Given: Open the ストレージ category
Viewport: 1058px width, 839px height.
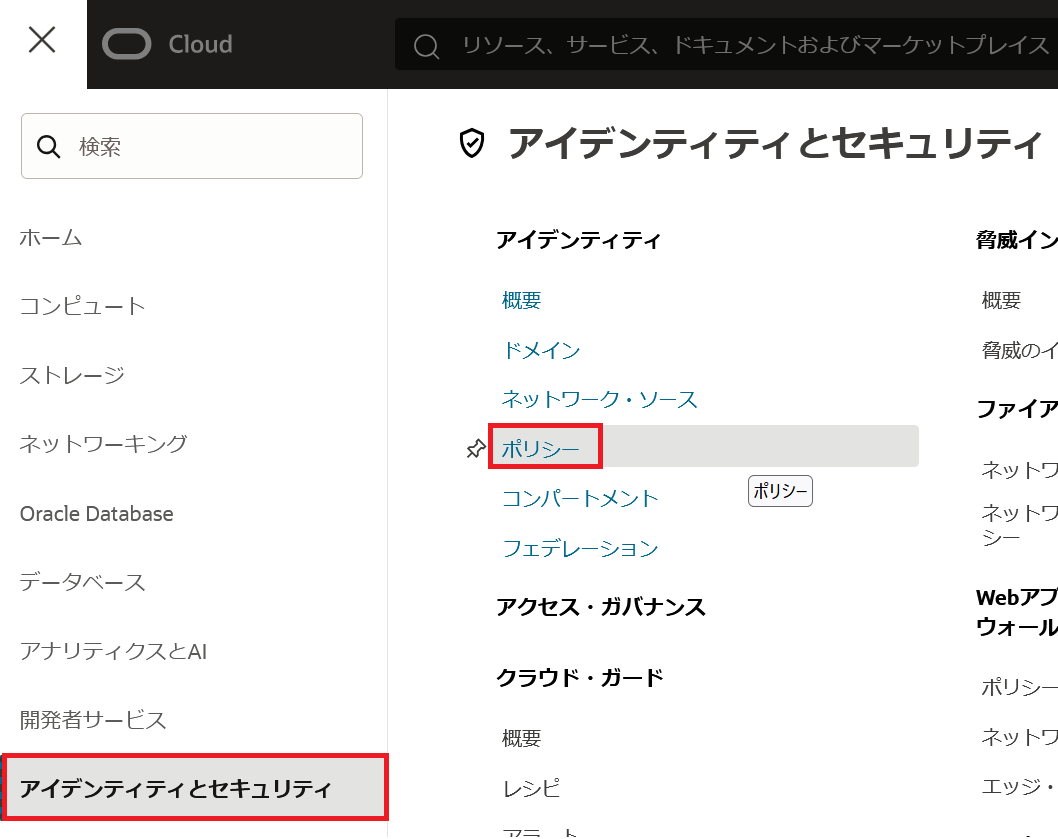Looking at the screenshot, I should coord(72,375).
